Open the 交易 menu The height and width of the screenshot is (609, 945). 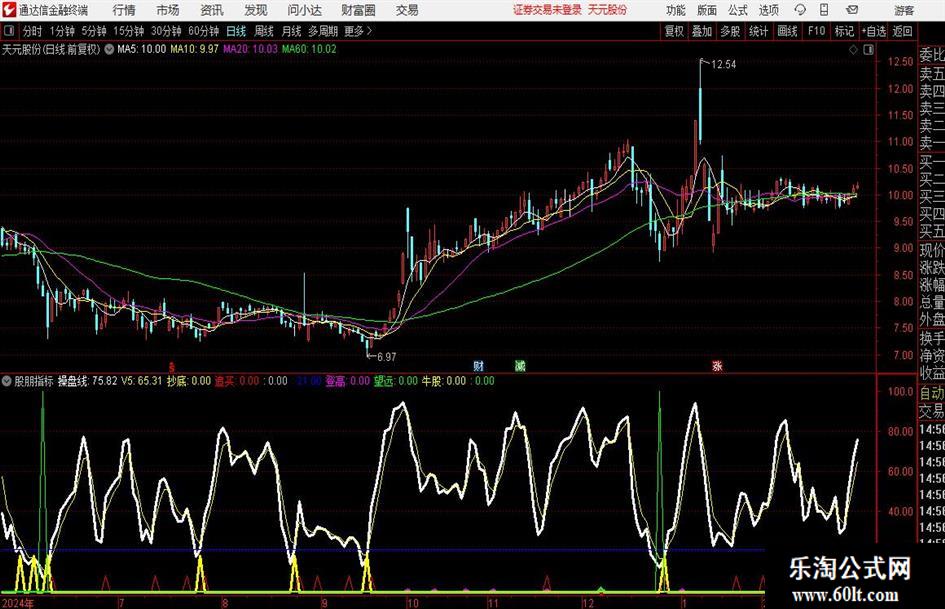[x=407, y=10]
